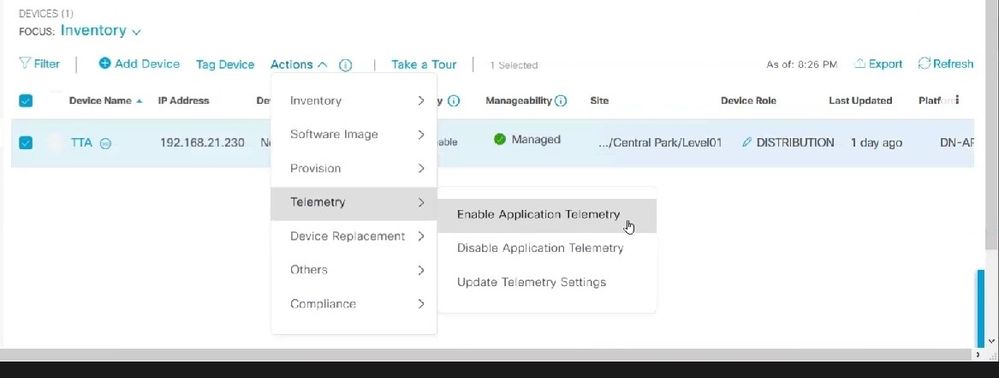Click the Device Name column header

(x=100, y=101)
